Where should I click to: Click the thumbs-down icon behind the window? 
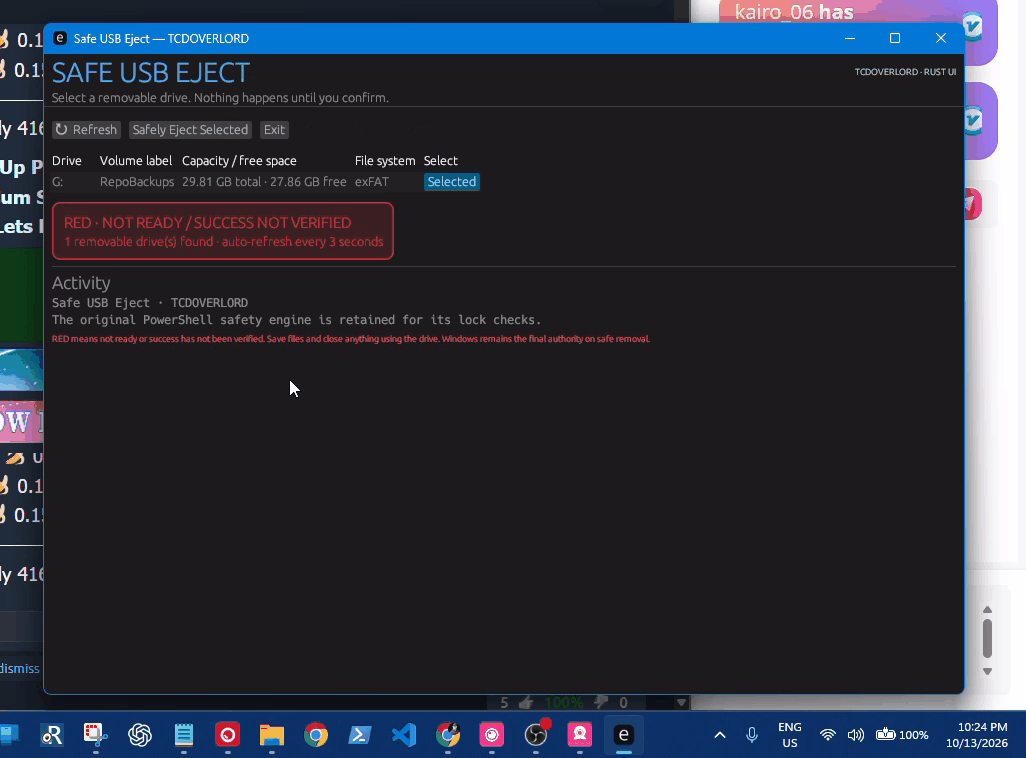tap(602, 702)
